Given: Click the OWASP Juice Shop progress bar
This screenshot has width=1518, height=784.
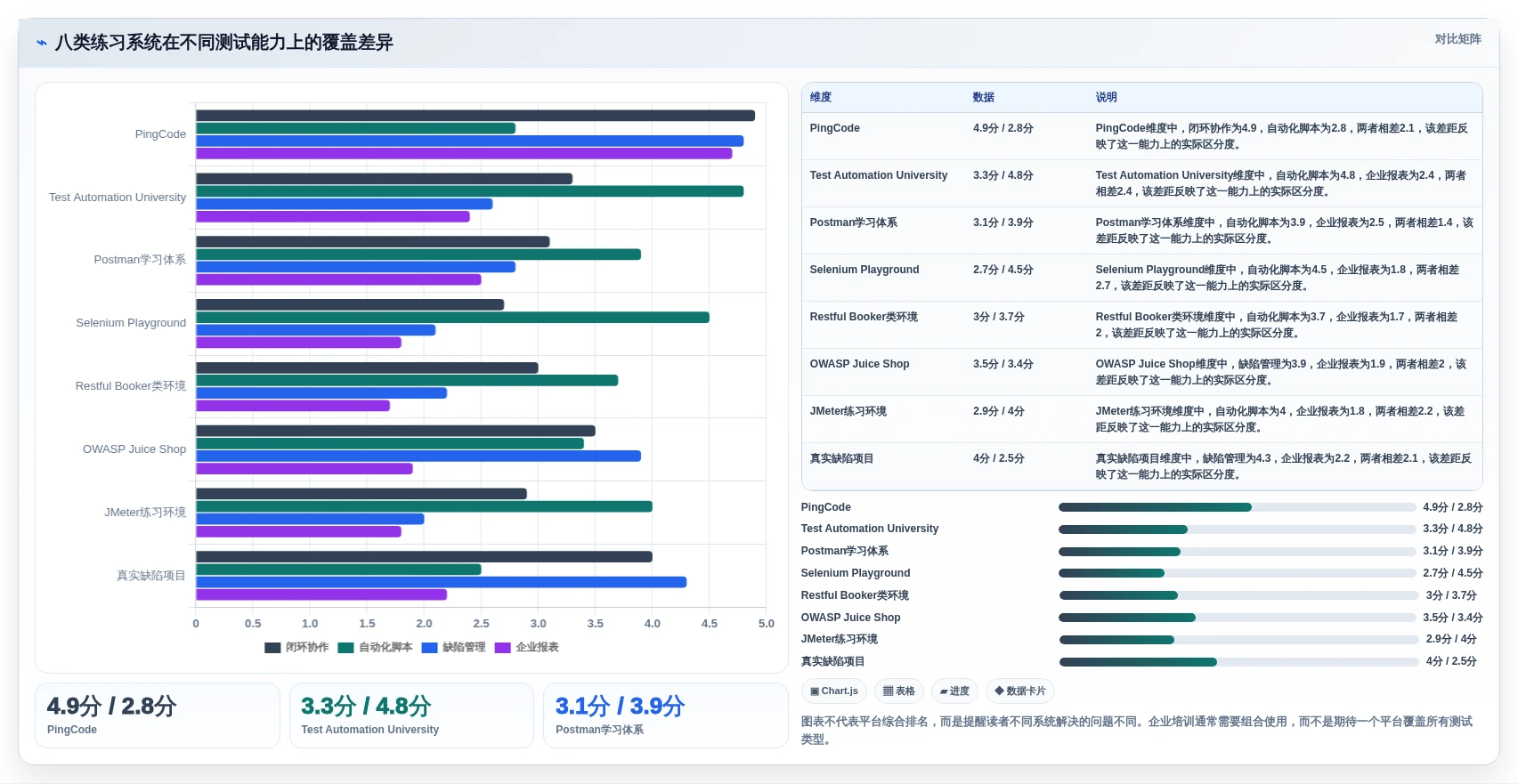Looking at the screenshot, I should point(1237,618).
